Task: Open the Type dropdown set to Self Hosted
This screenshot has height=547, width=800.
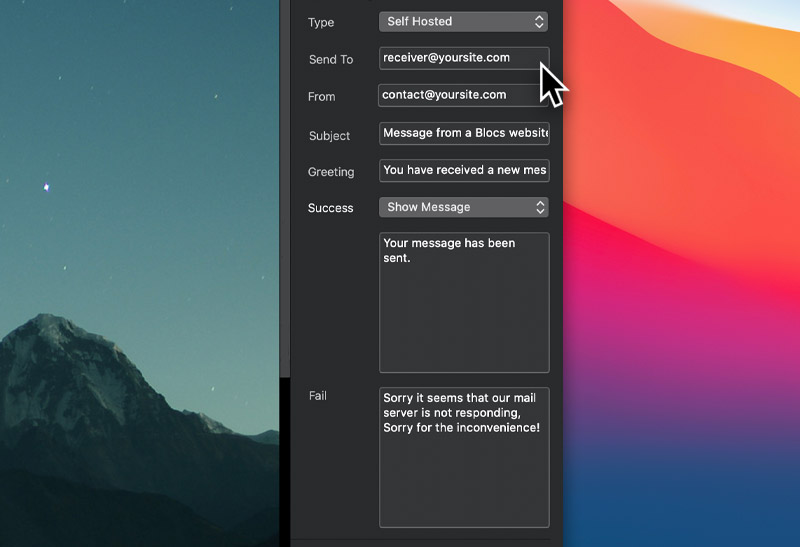Action: [463, 21]
